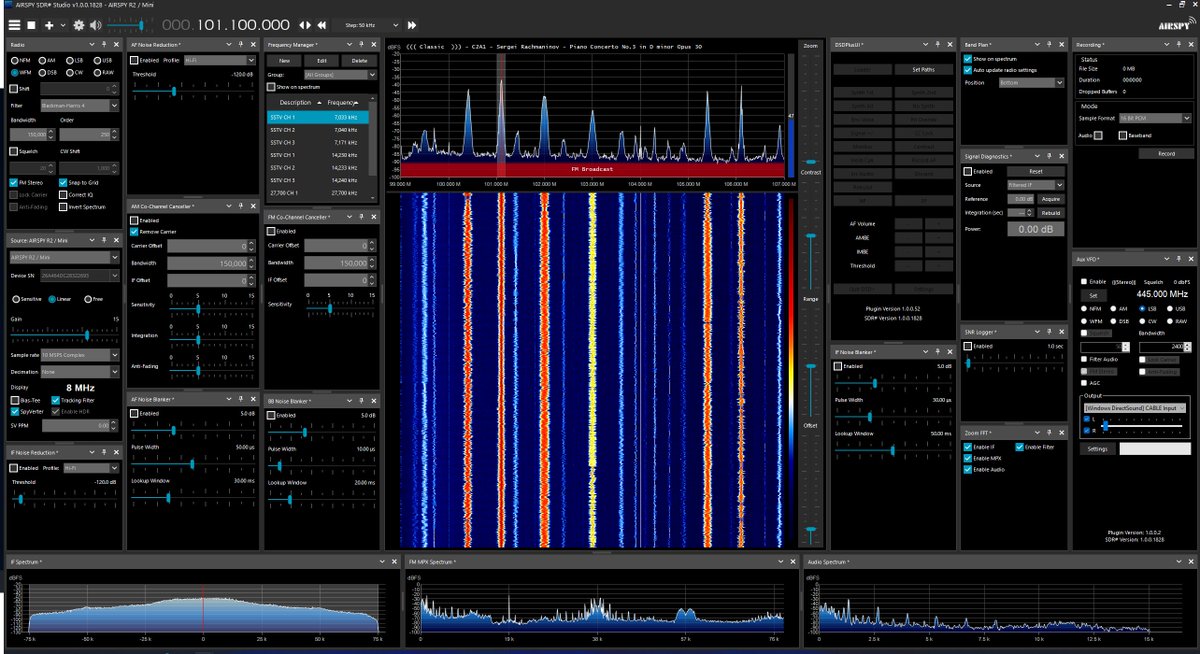This screenshot has height=654, width=1200.
Task: Click the Record button
Action: 1166,154
